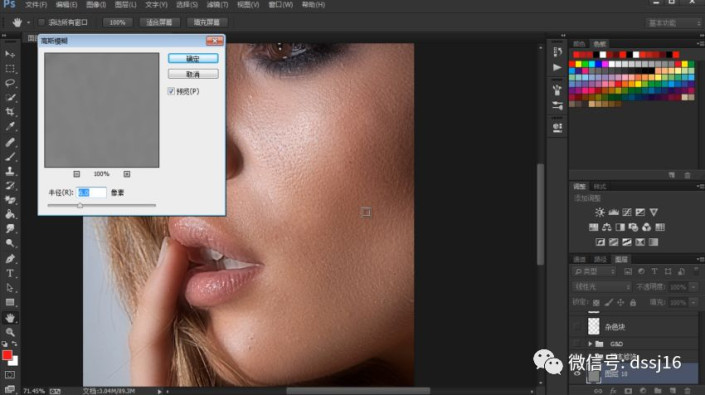705x395 pixels.
Task: Open the 填充 fill dropdown arrow
Action: tap(694, 302)
